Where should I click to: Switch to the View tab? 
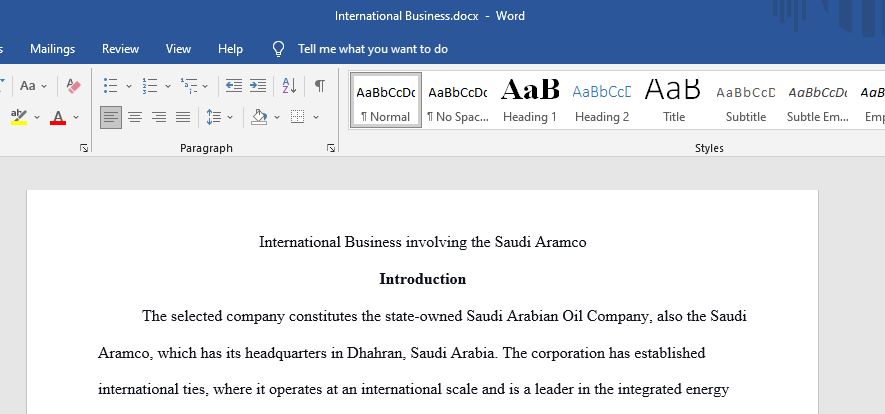(178, 49)
